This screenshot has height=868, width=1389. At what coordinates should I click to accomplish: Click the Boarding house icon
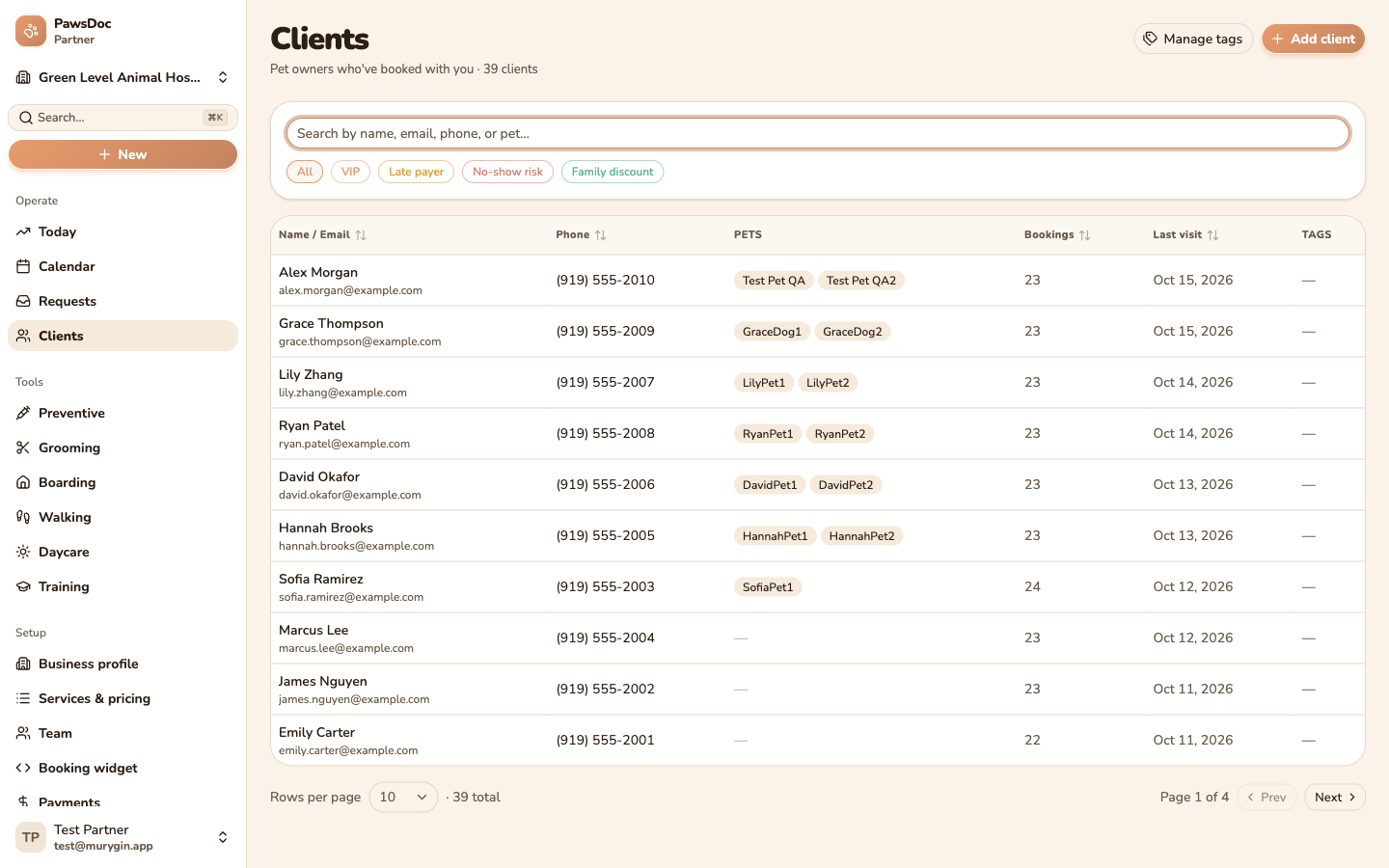[23, 482]
